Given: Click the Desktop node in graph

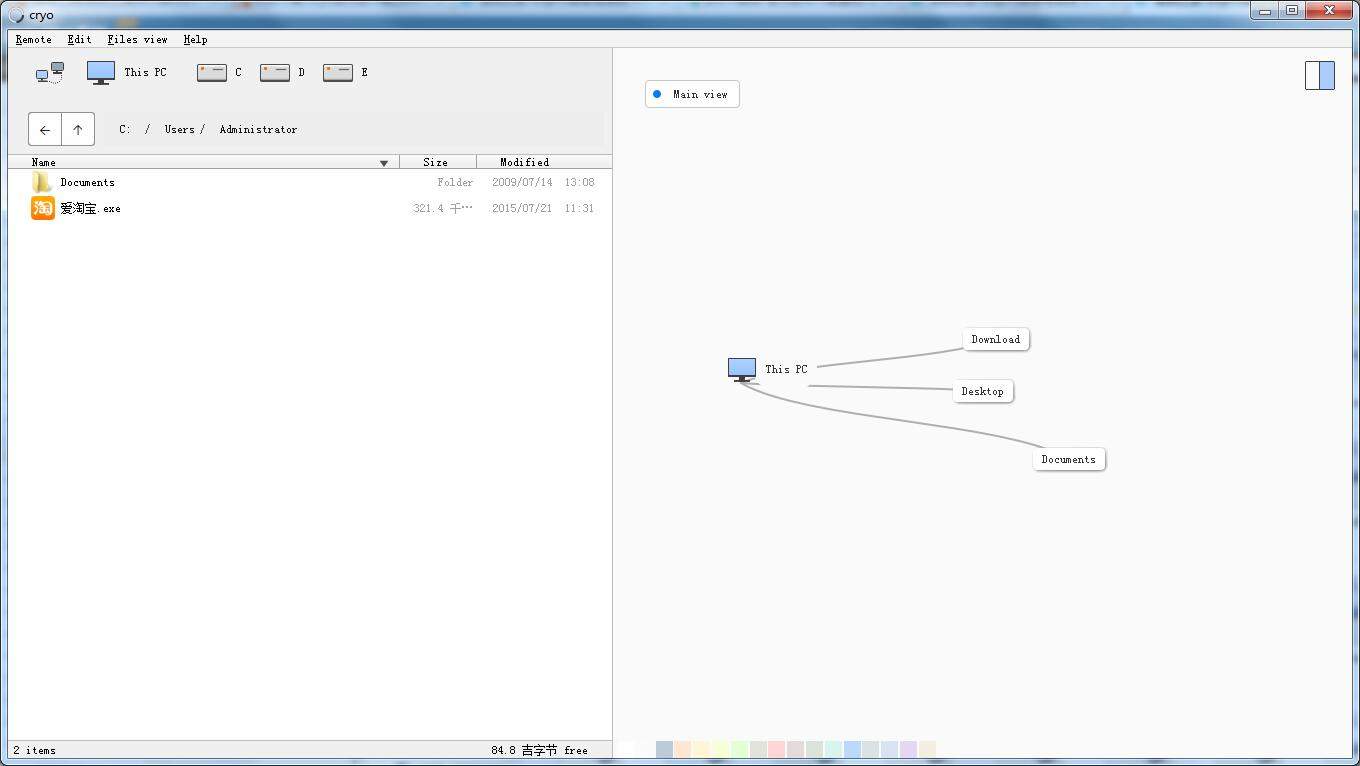Looking at the screenshot, I should point(982,391).
